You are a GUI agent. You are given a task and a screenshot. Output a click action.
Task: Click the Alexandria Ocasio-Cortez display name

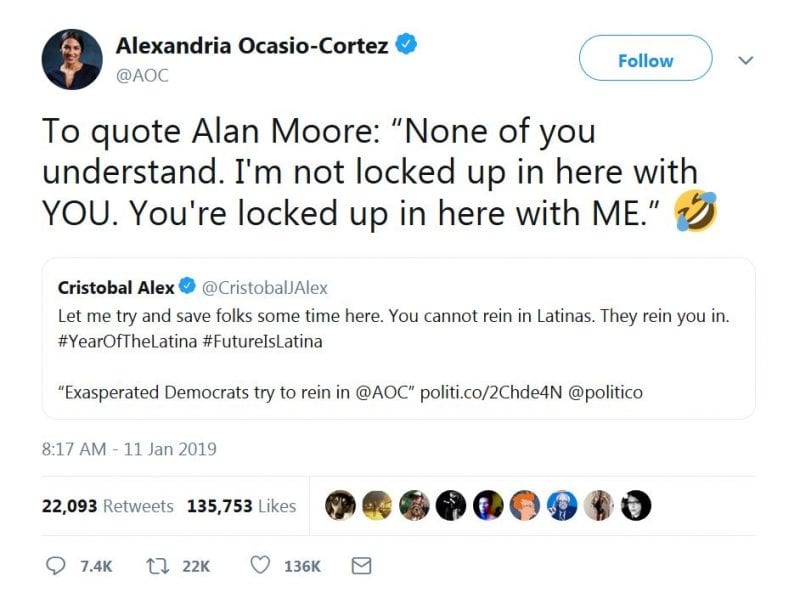tap(250, 44)
